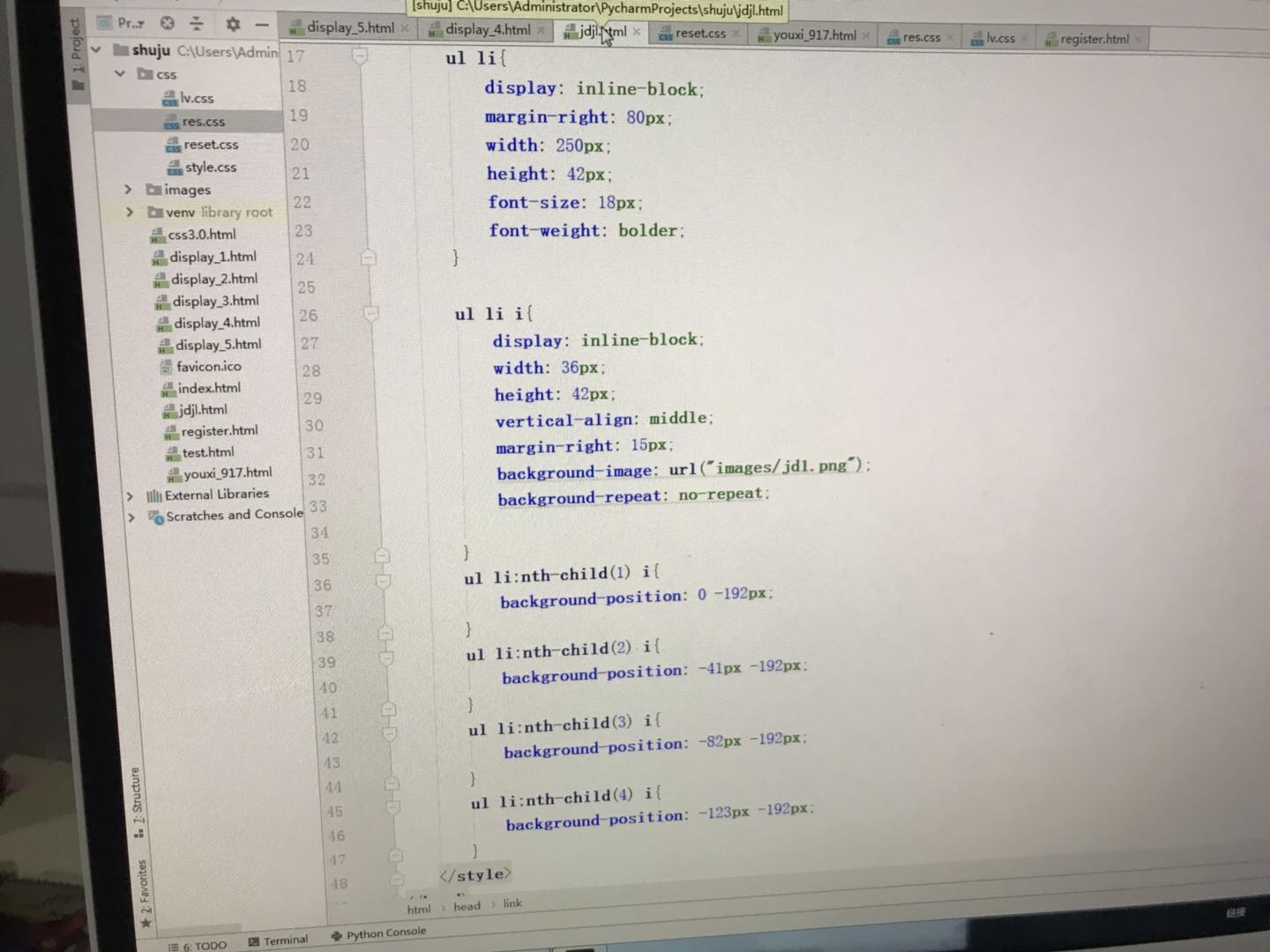The height and width of the screenshot is (952, 1270).
Task: Open the Python Console tool window
Action: point(378,933)
